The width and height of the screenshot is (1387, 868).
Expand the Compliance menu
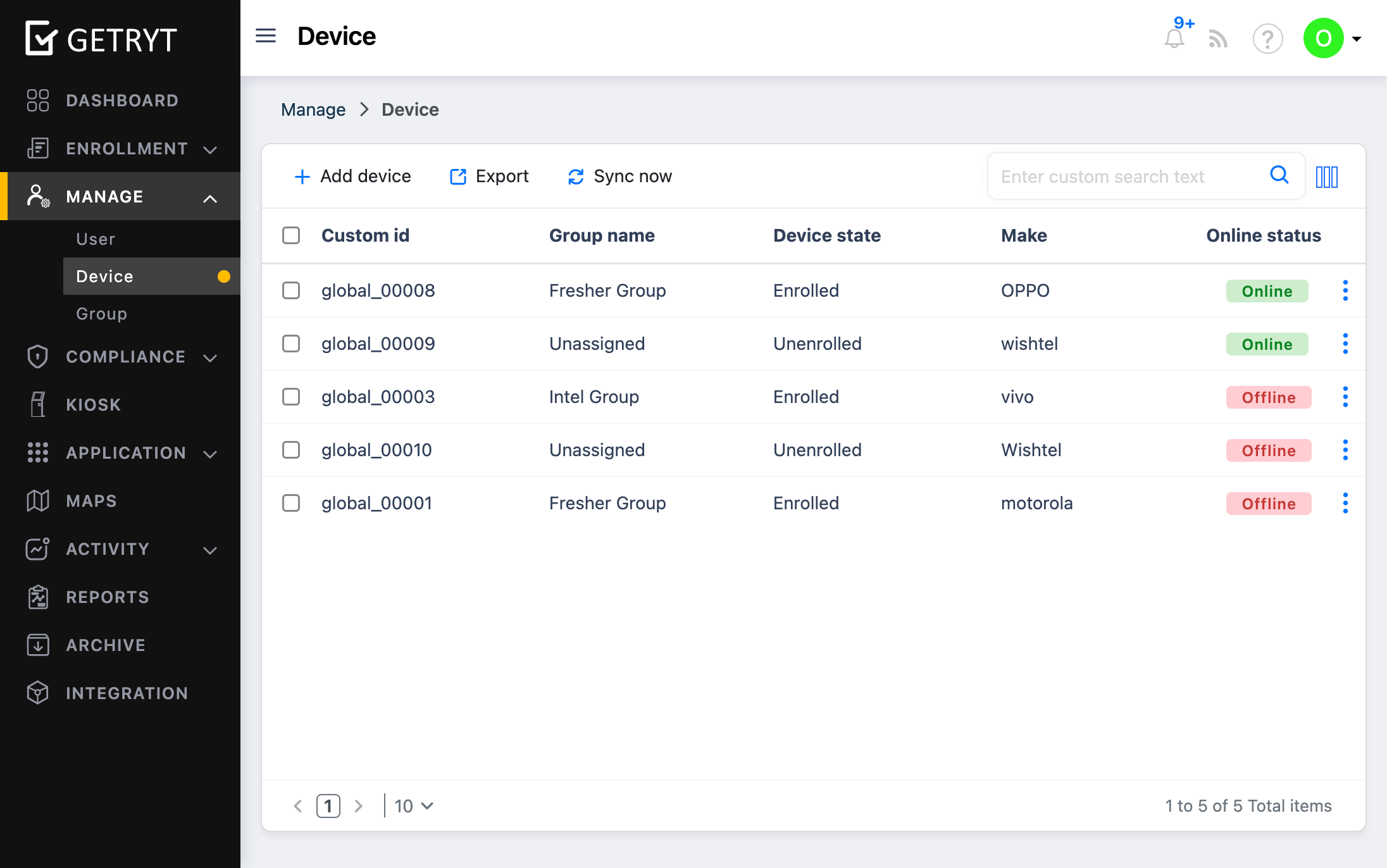pos(120,356)
